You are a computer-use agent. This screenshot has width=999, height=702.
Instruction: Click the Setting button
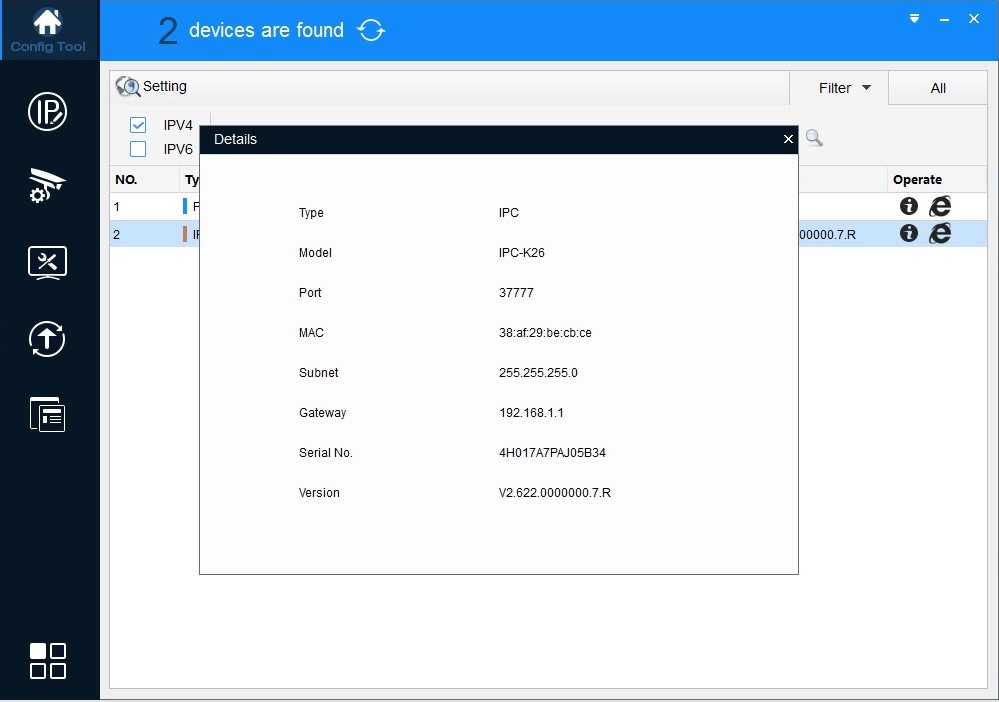pos(152,87)
